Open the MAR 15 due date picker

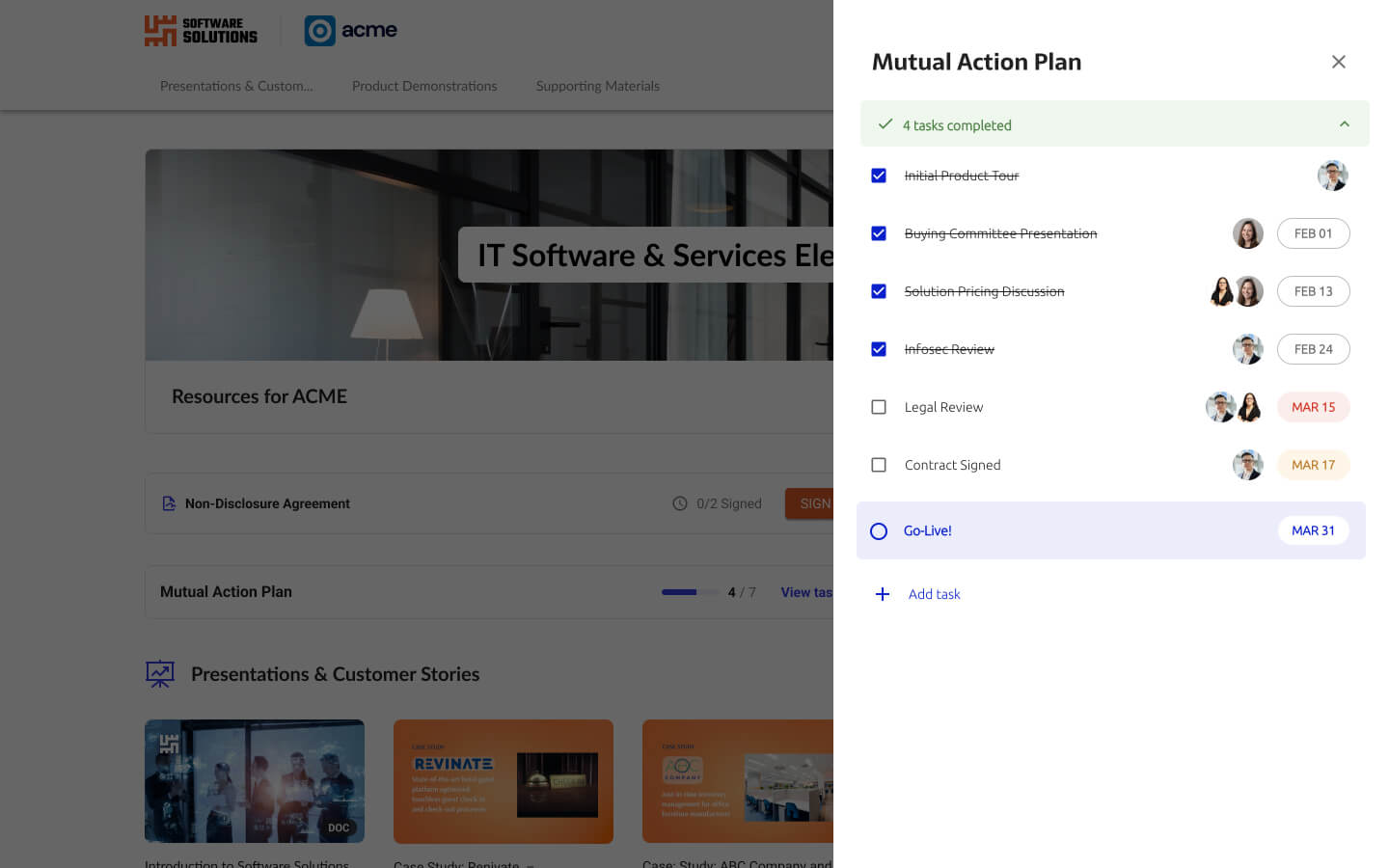[x=1313, y=407]
